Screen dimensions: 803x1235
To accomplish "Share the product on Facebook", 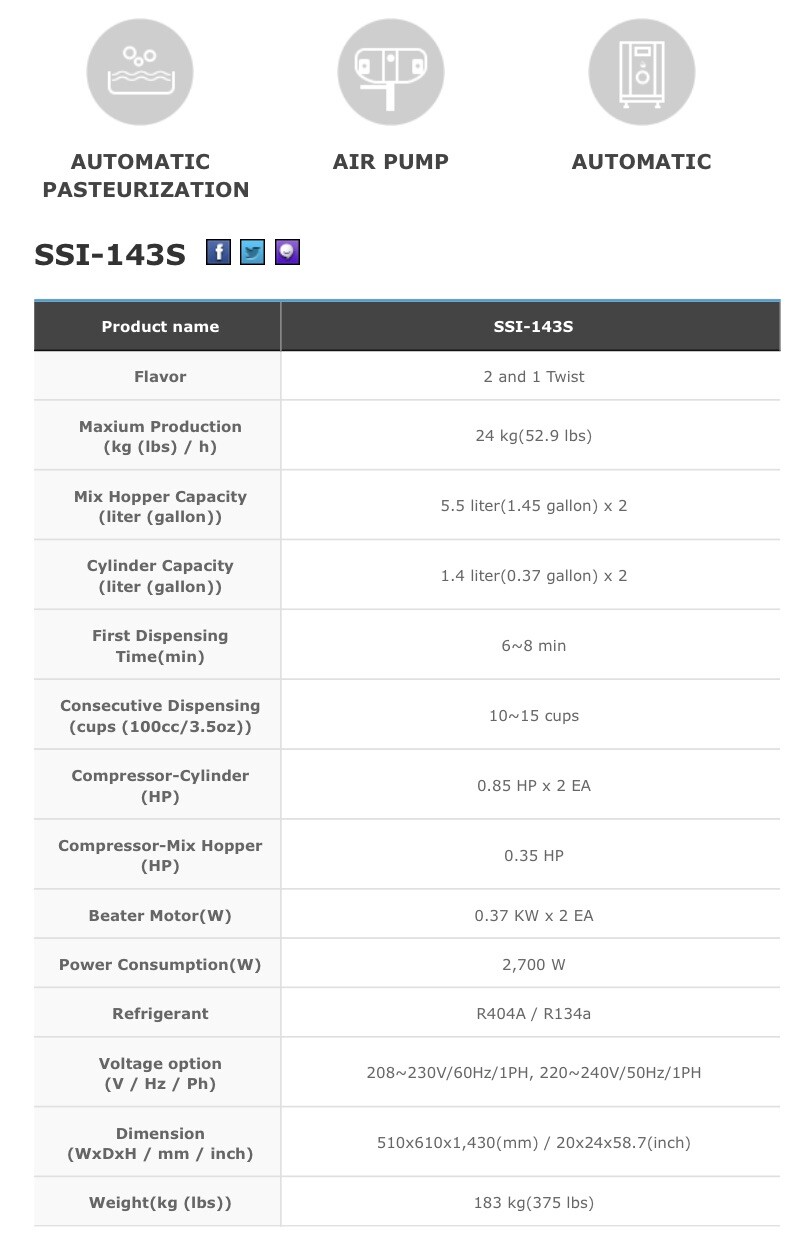I will click(x=218, y=252).
